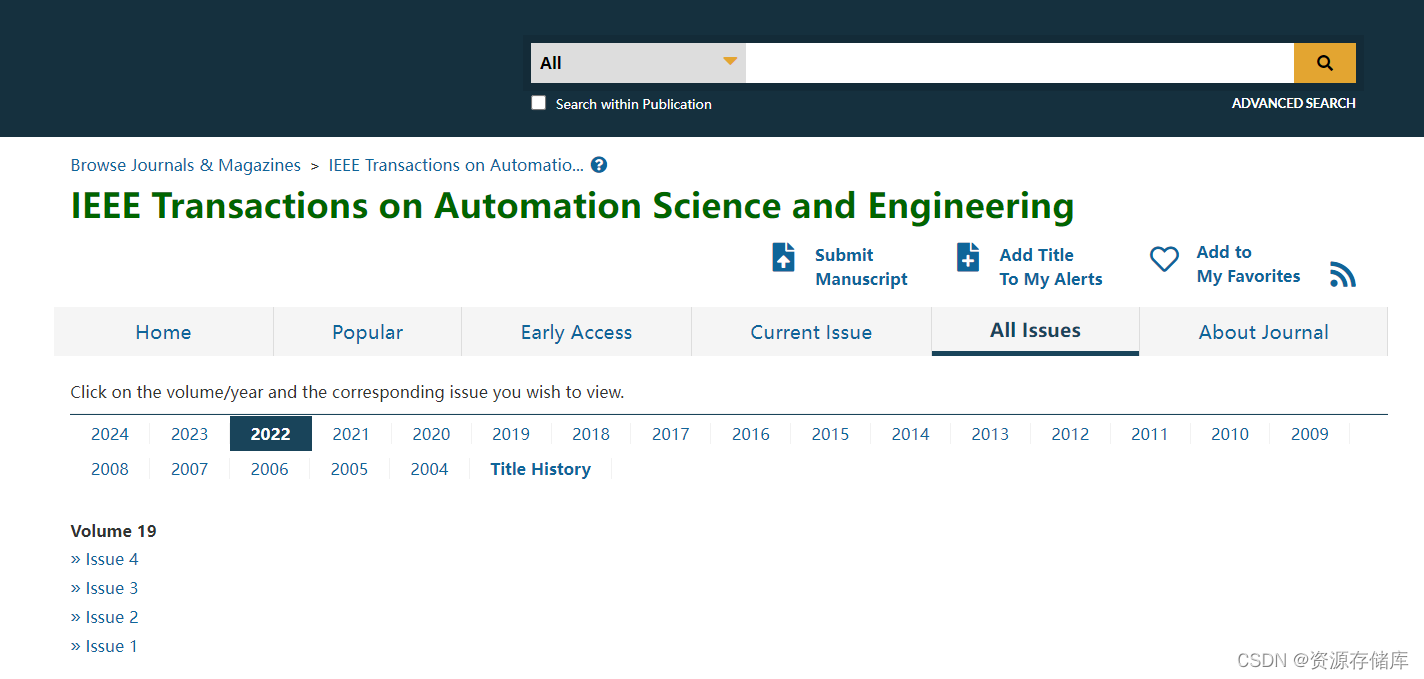Viewport: 1424px width, 679px height.
Task: Select year 2023
Action: click(189, 434)
